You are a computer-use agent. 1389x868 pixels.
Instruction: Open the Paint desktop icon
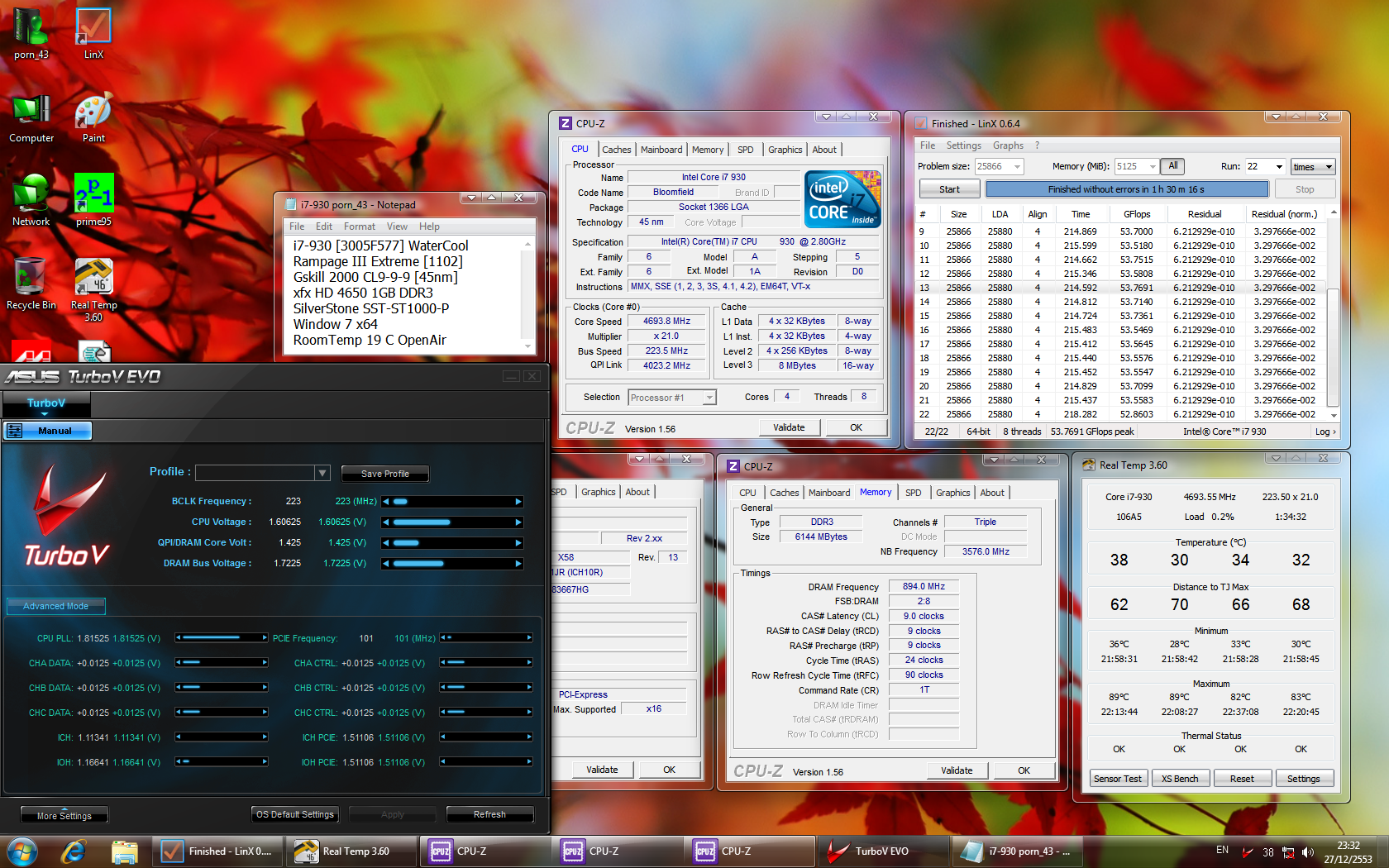tap(93, 117)
